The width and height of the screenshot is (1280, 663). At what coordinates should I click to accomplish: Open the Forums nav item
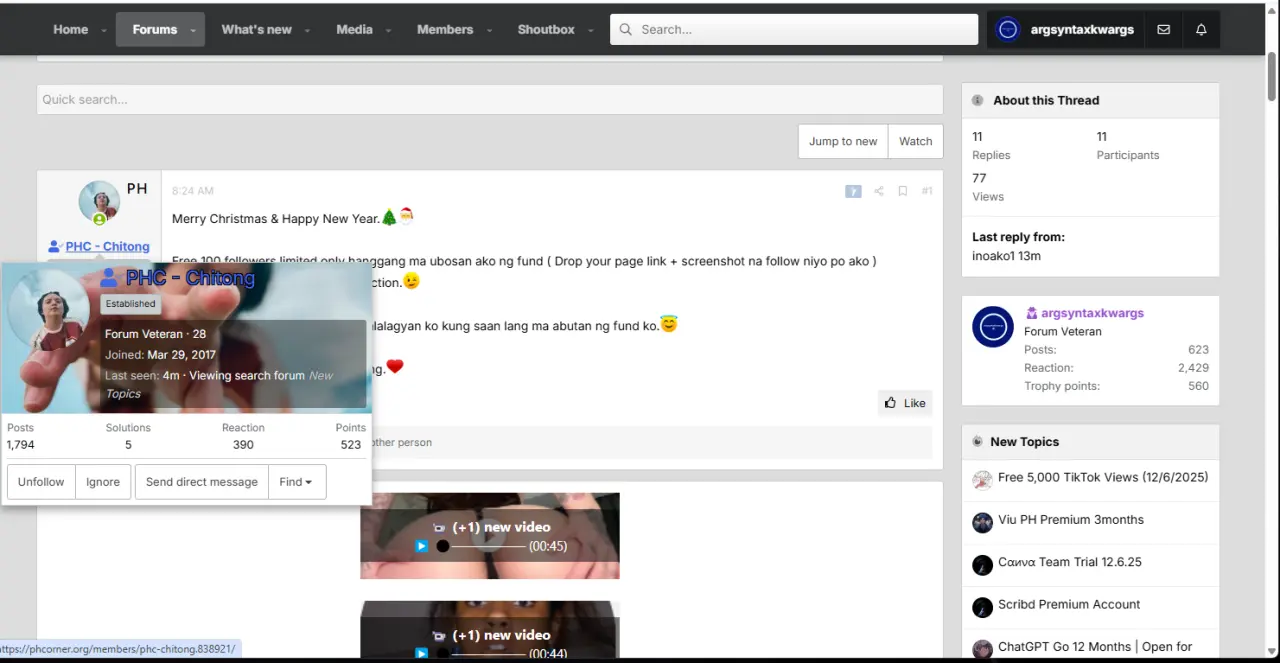154,29
